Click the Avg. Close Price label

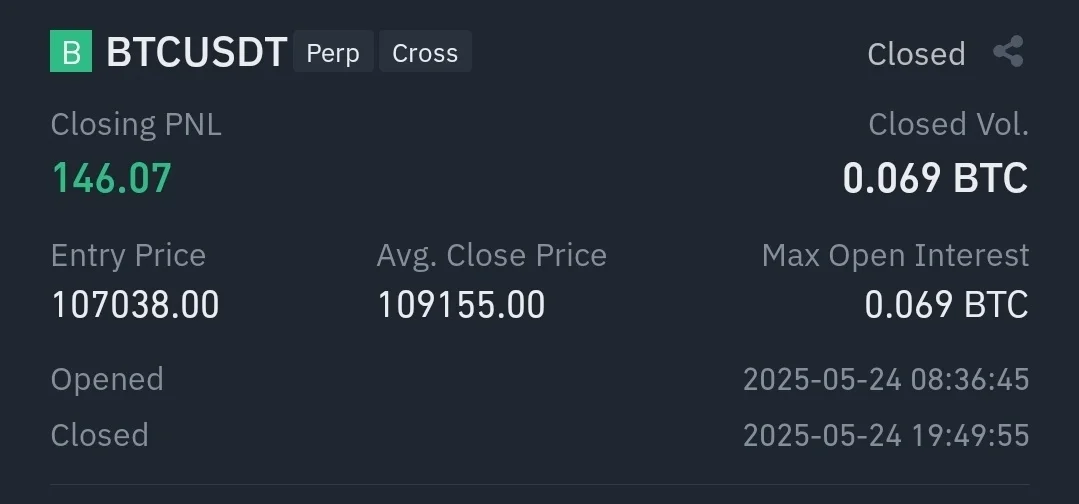[x=491, y=255]
